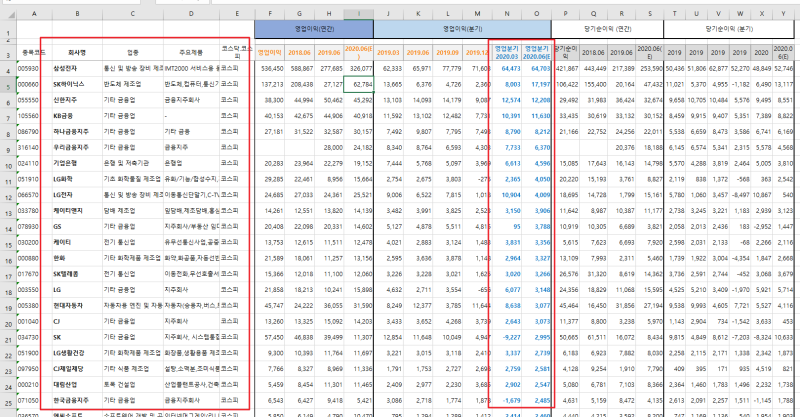800x417 pixels.
Task: Click the 영업이익(분기) merged header cell
Action: click(462, 29)
